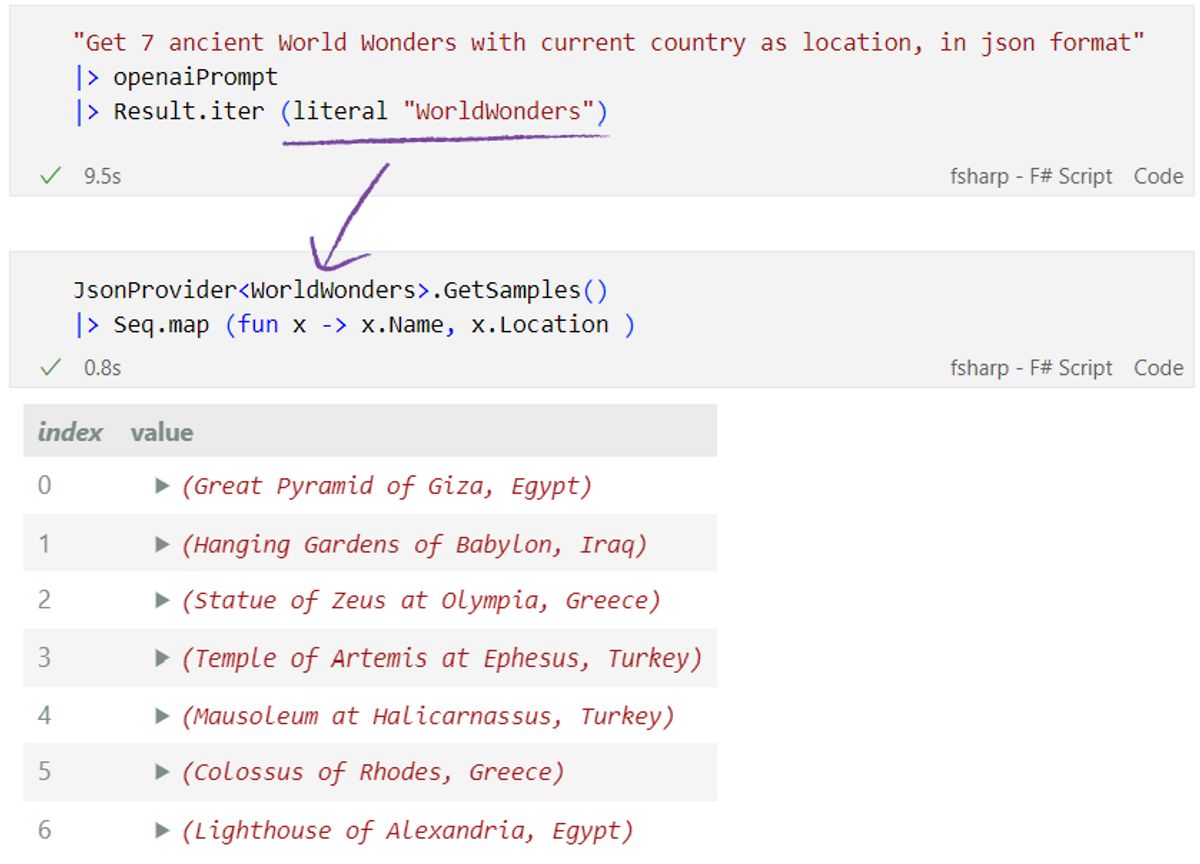Expand the Statue of Zeus at Olympia row
Image resolution: width=1200 pixels, height=864 pixels.
tap(162, 601)
